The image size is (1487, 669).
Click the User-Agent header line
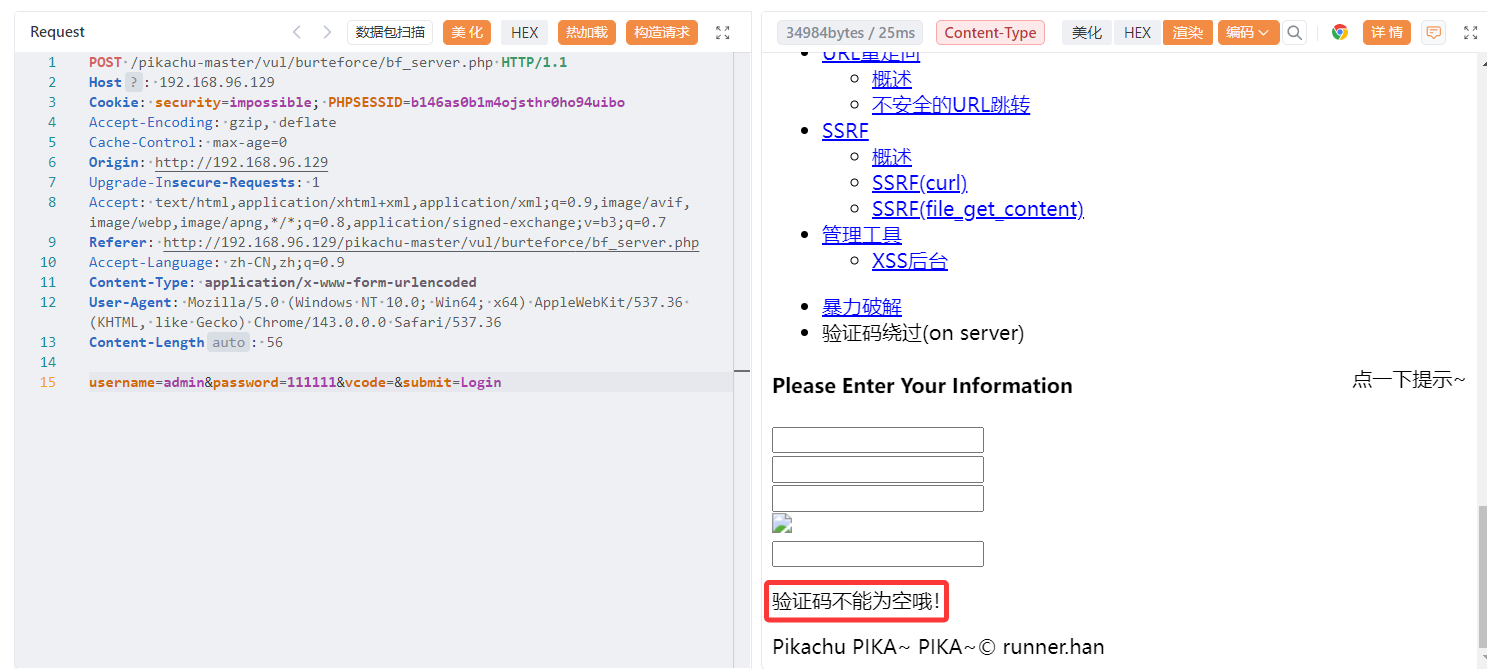point(390,312)
